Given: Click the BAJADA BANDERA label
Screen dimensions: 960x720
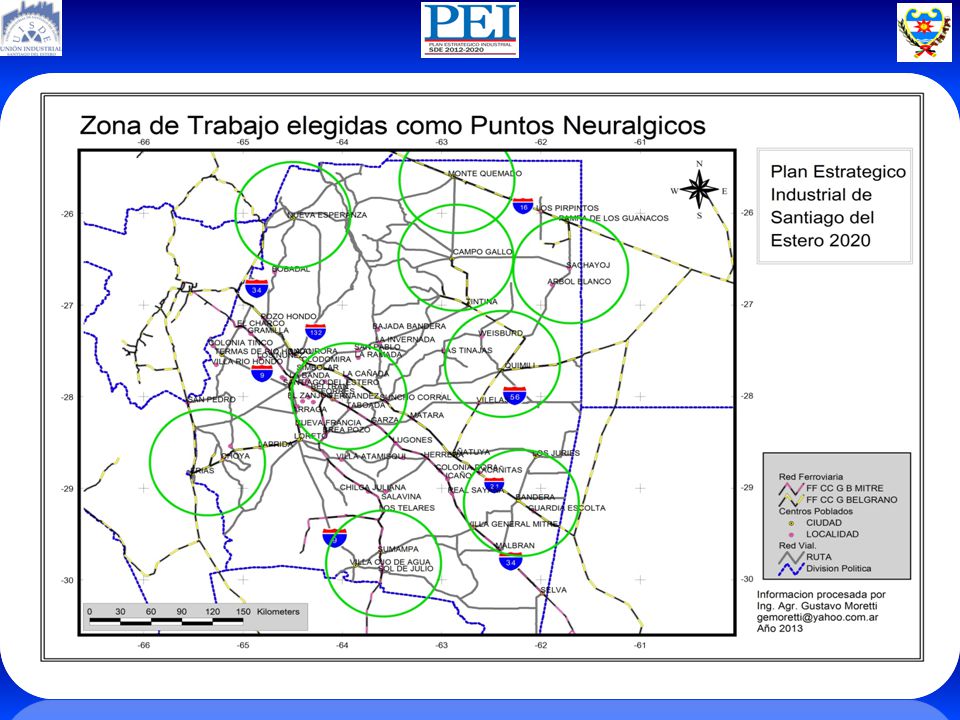Looking at the screenshot, I should click(410, 326).
